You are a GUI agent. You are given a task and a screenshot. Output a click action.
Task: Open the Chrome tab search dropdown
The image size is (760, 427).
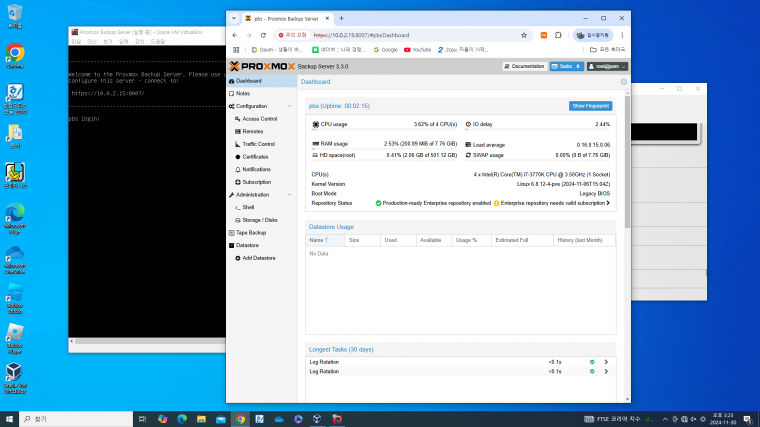234,18
